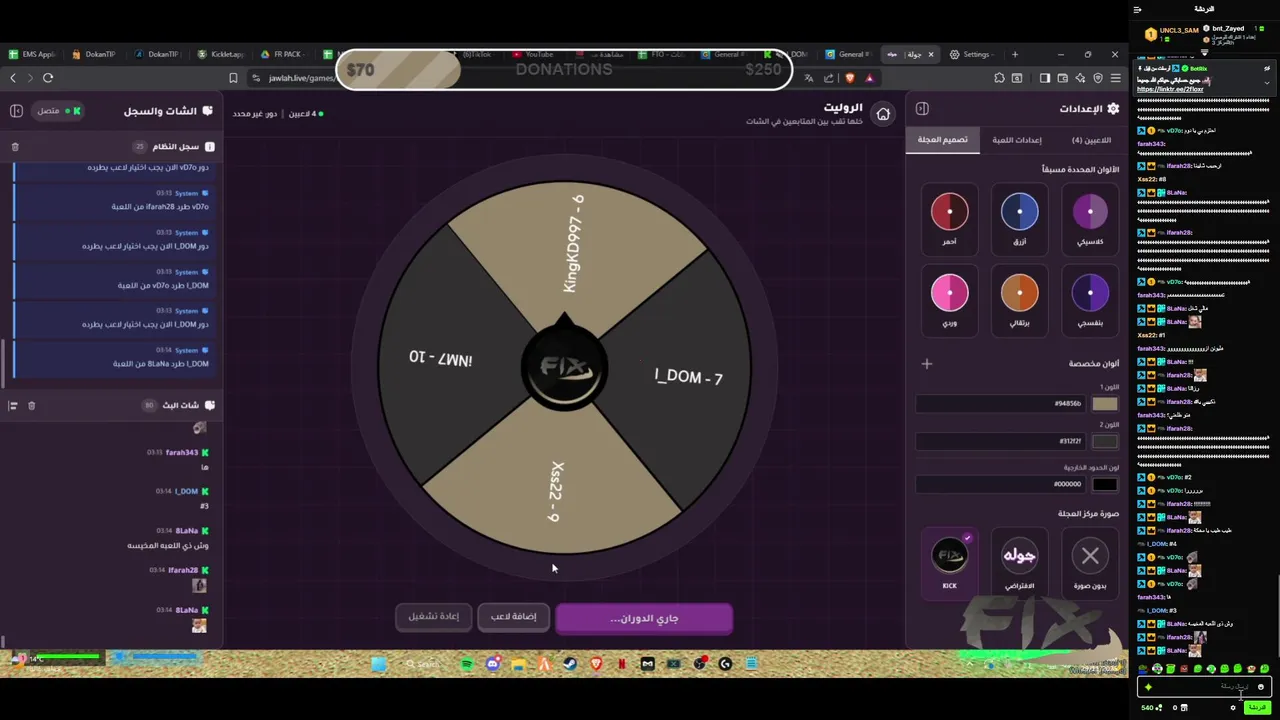Open the browser hamburger menu

click(x=1116, y=78)
